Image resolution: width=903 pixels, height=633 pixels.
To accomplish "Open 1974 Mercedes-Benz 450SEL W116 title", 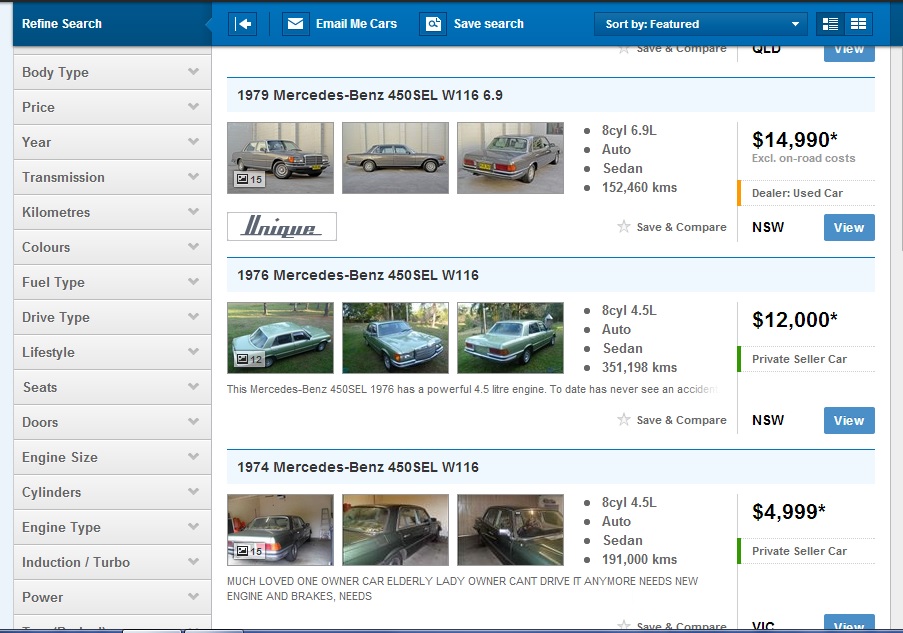I will pos(358,467).
